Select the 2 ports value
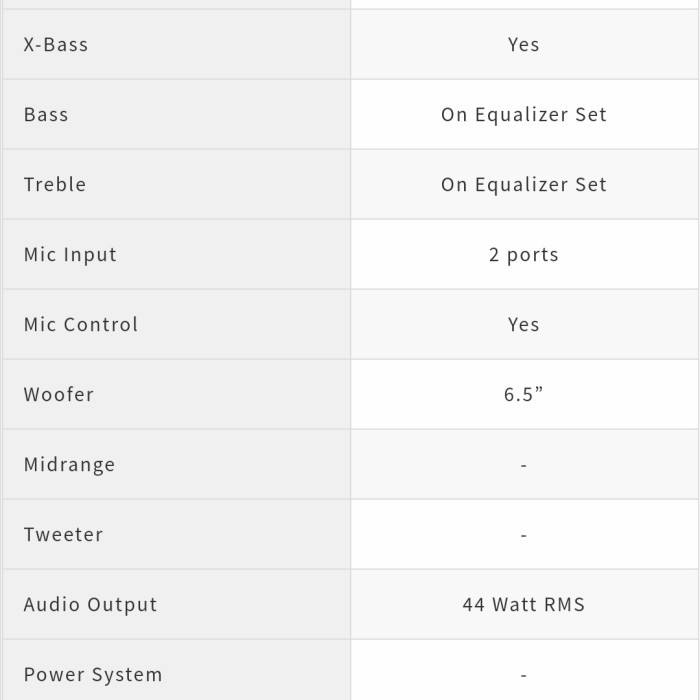Image resolution: width=700 pixels, height=700 pixels. click(x=524, y=255)
